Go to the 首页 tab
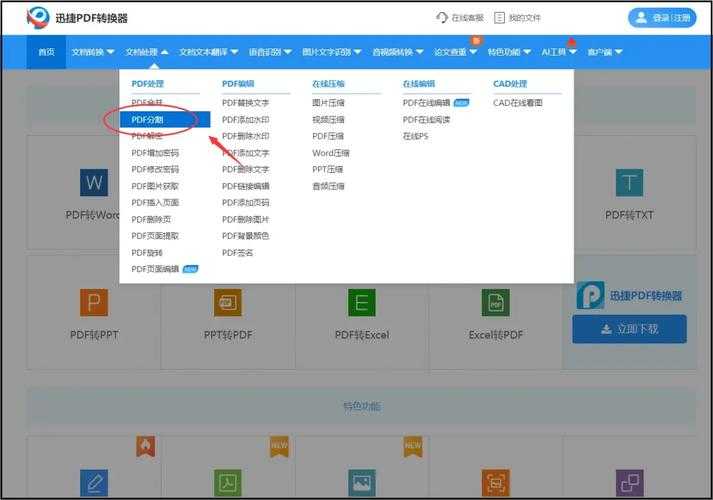 [46, 52]
